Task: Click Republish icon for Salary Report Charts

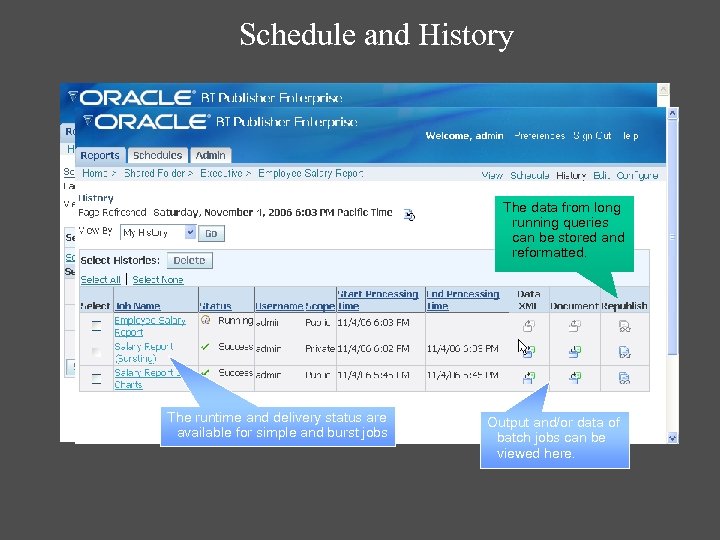Action: tap(624, 378)
